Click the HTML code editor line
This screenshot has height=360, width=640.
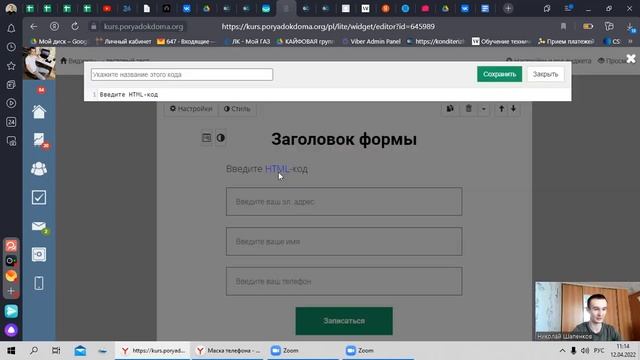(x=327, y=94)
